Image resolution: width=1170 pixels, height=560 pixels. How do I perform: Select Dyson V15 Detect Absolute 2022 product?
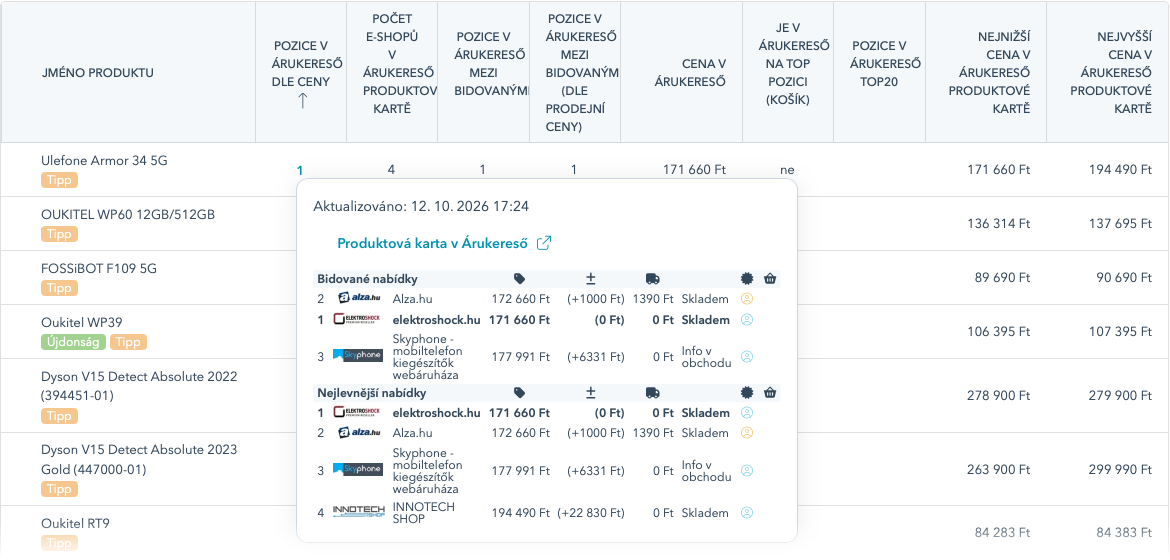click(x=139, y=386)
